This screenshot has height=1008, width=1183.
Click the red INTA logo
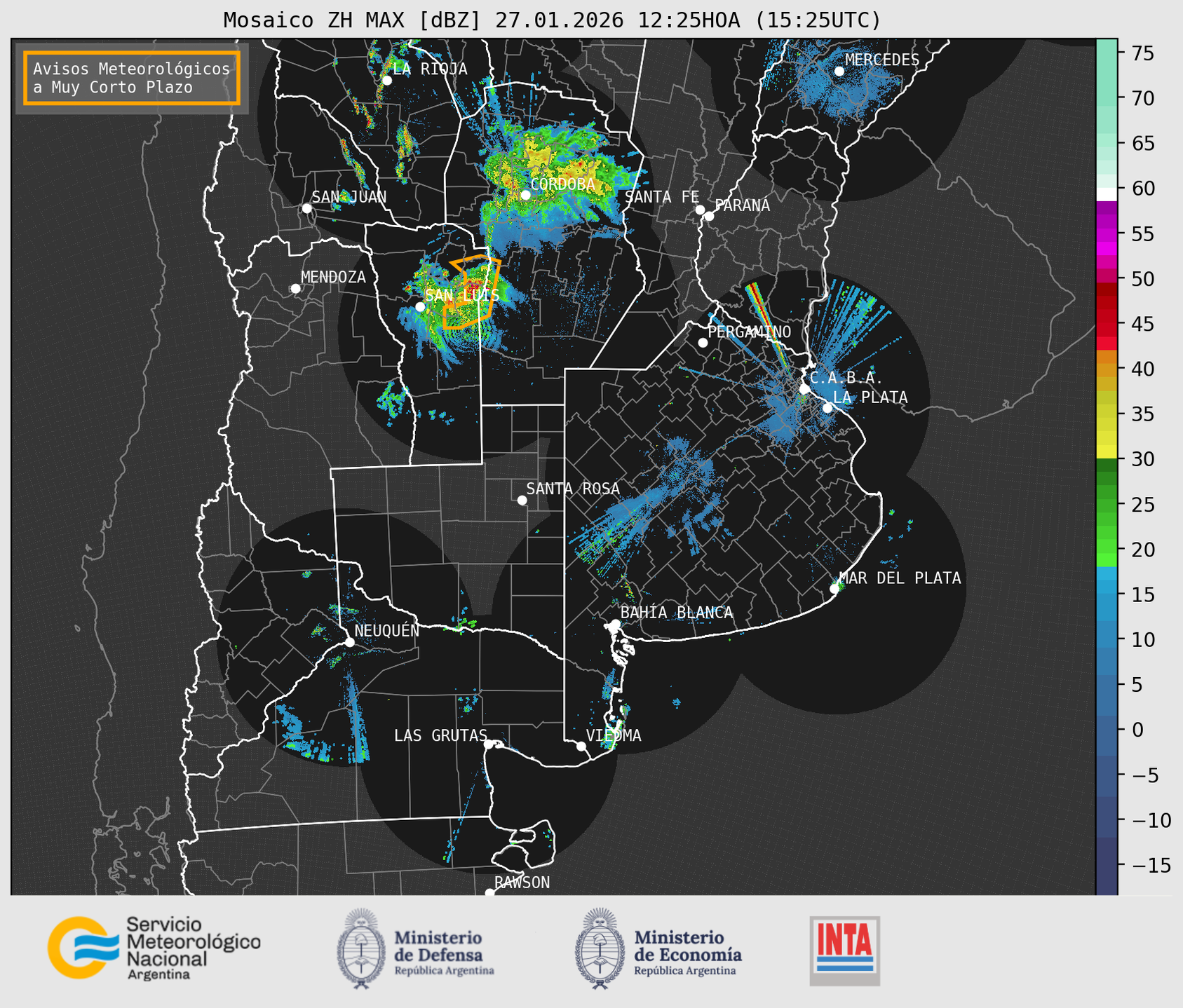(x=845, y=951)
